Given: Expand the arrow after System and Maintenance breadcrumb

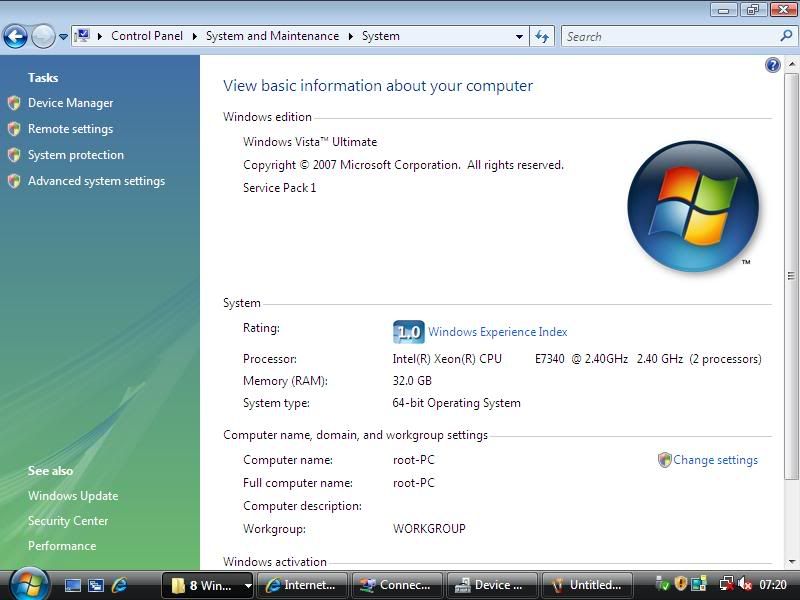Looking at the screenshot, I should coord(351,36).
